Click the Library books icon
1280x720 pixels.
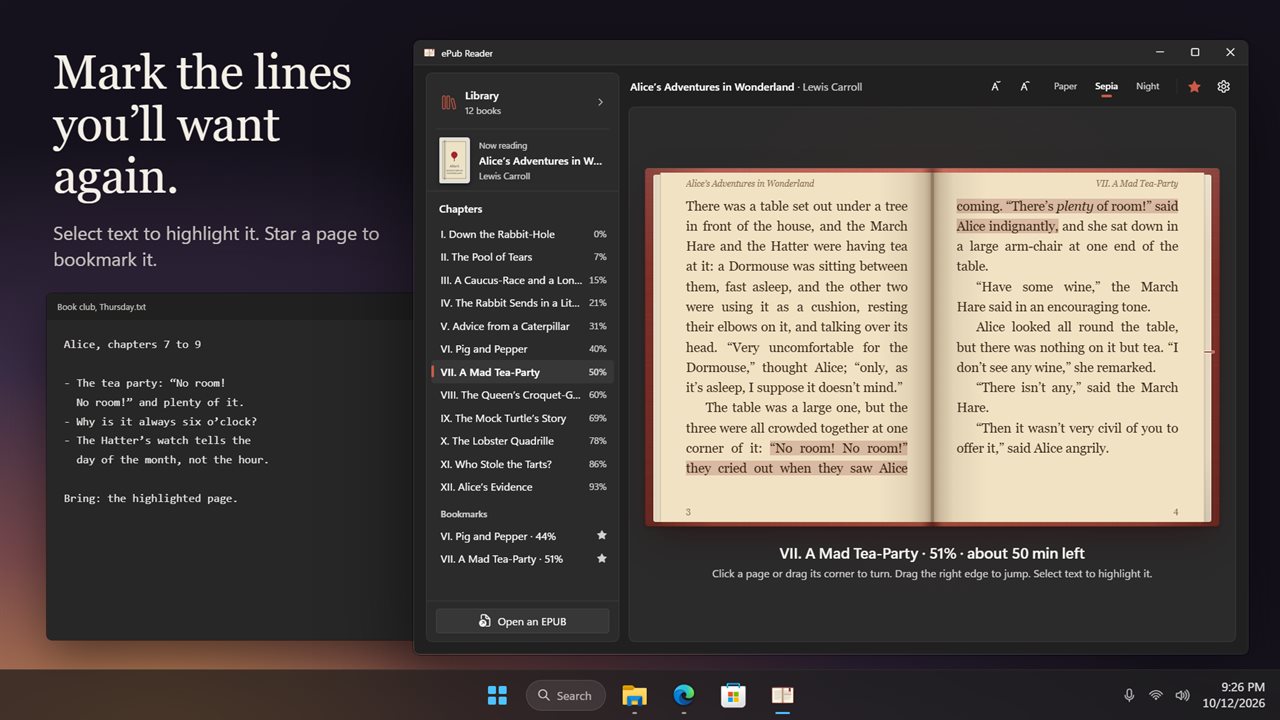tap(449, 103)
